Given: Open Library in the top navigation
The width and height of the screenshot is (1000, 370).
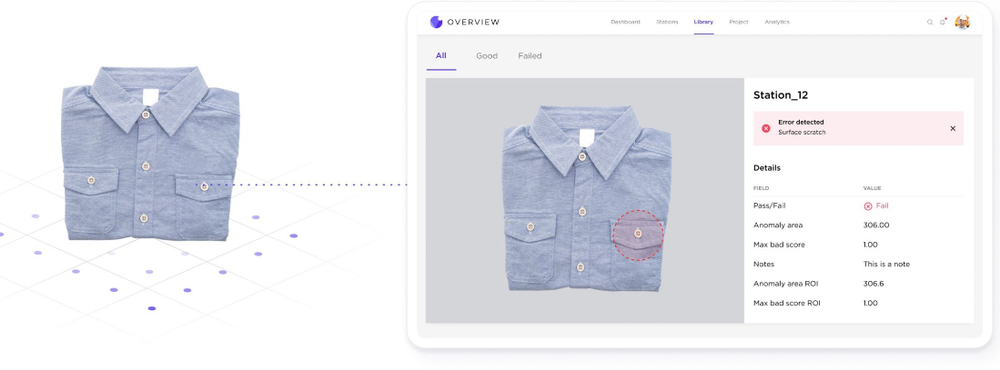Looking at the screenshot, I should (x=703, y=22).
